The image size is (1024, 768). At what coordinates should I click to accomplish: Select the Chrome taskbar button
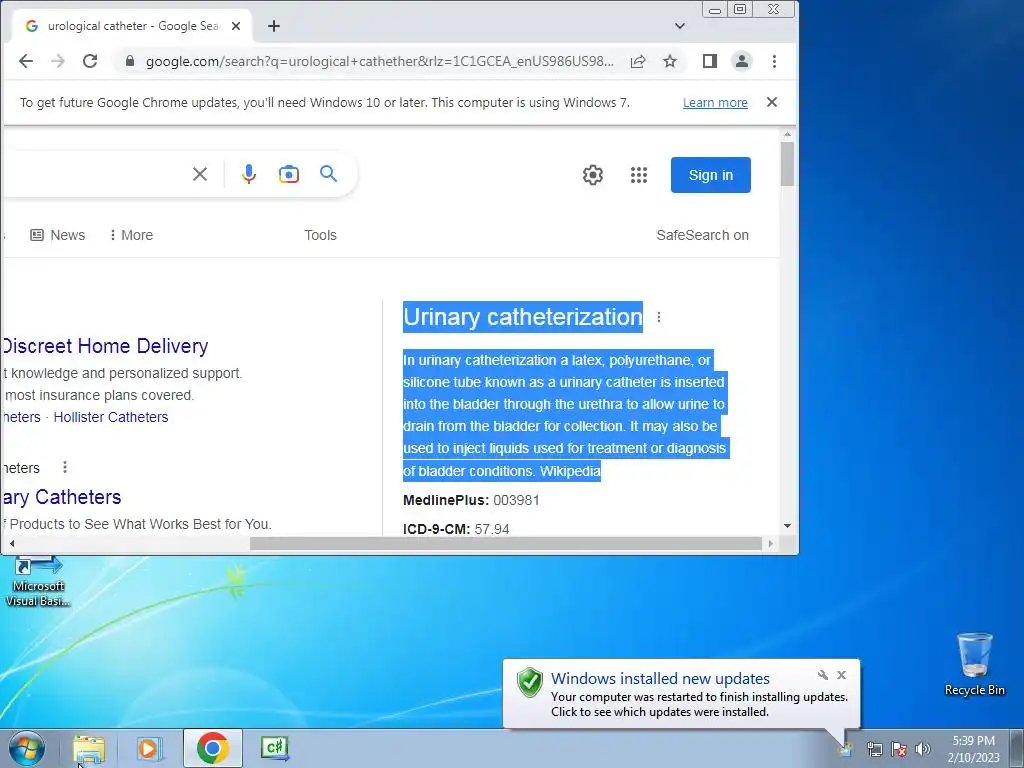point(213,748)
